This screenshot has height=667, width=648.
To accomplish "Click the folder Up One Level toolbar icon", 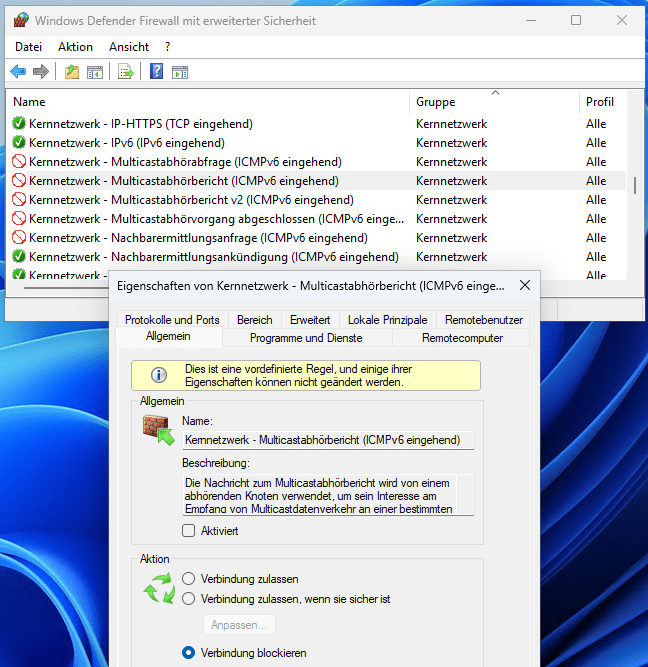I will tap(72, 71).
